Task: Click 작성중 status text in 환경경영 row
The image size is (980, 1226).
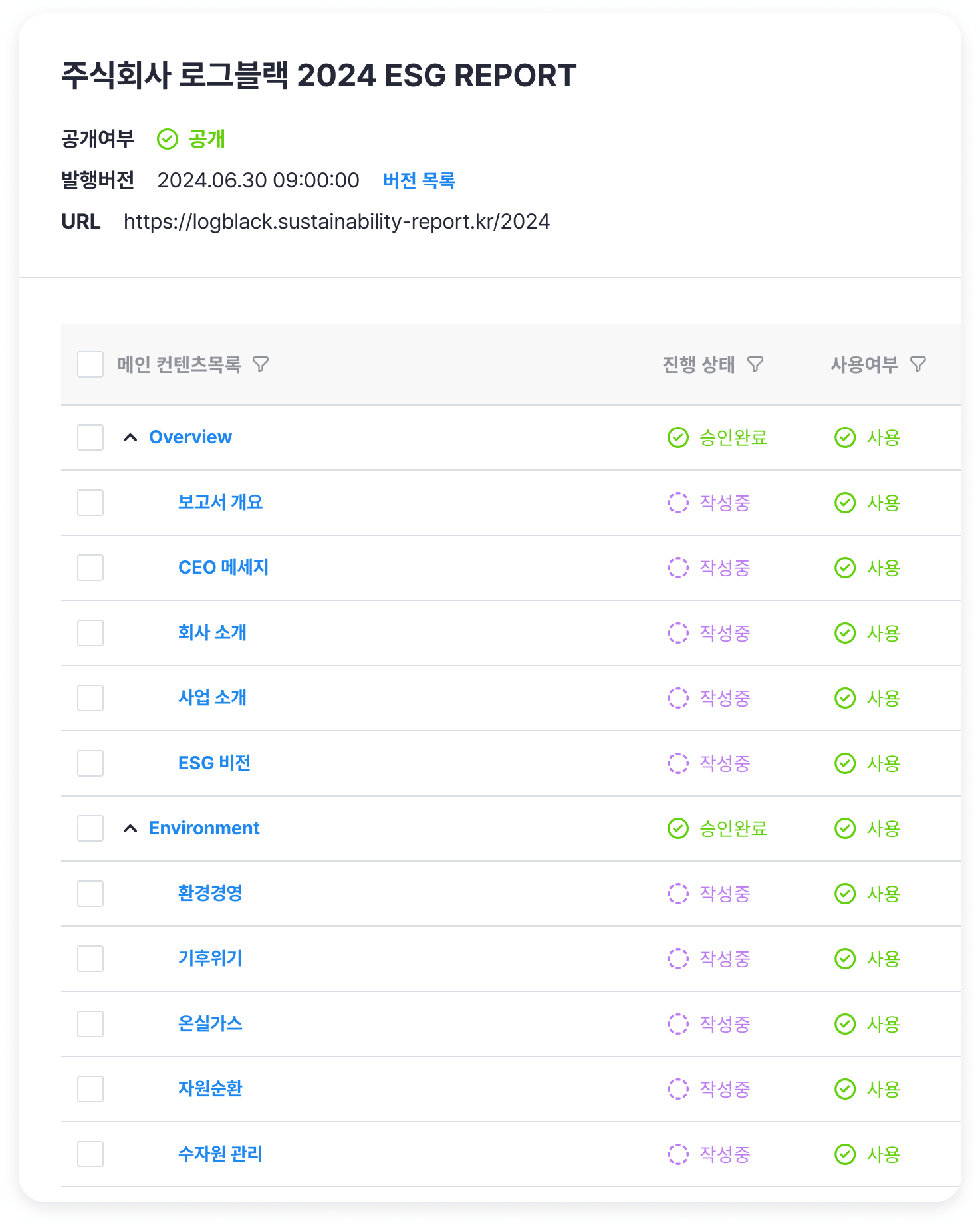Action: pyautogui.click(x=725, y=894)
